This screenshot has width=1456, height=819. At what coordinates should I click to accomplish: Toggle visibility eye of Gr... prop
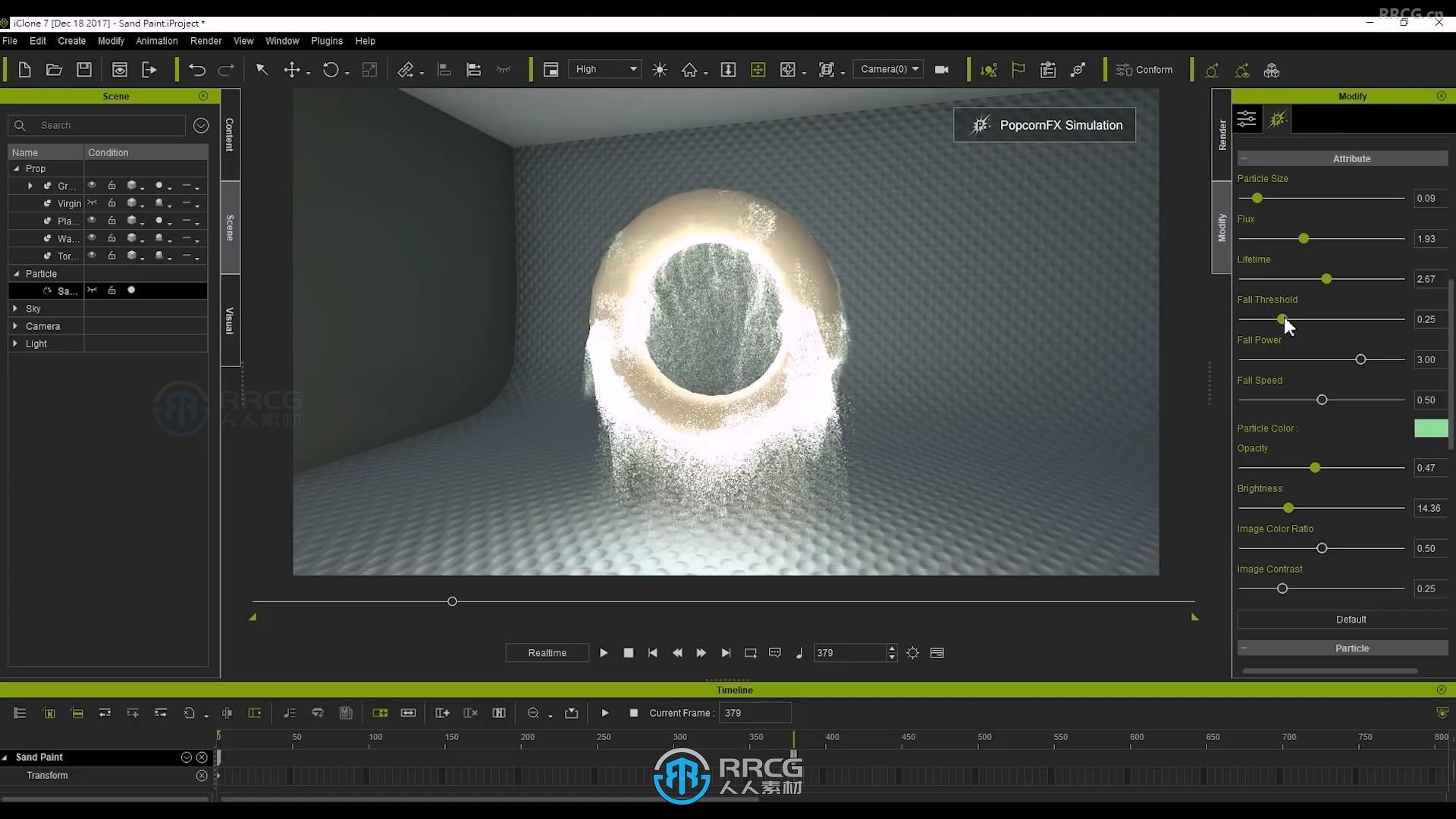92,186
